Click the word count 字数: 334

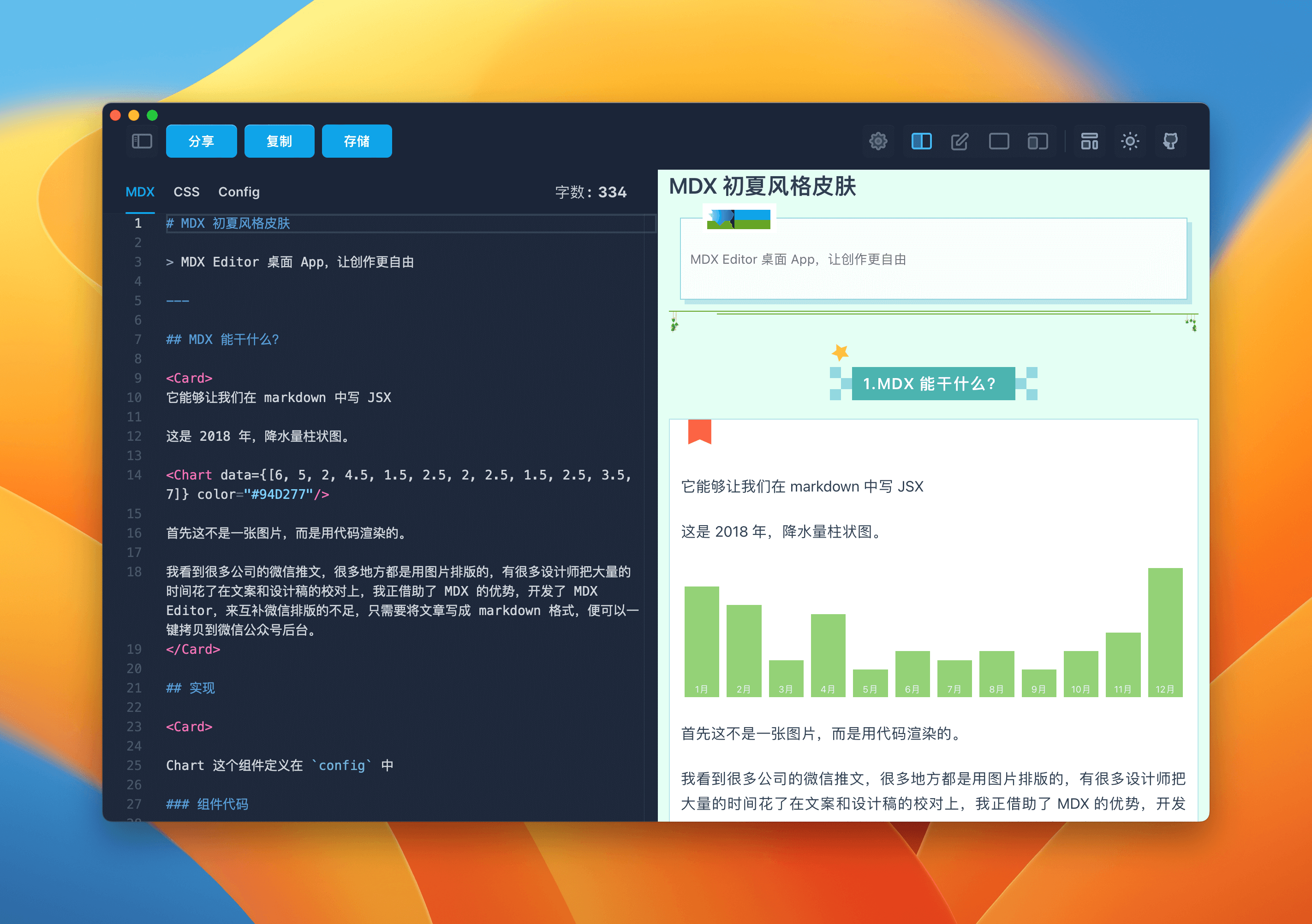[x=591, y=192]
